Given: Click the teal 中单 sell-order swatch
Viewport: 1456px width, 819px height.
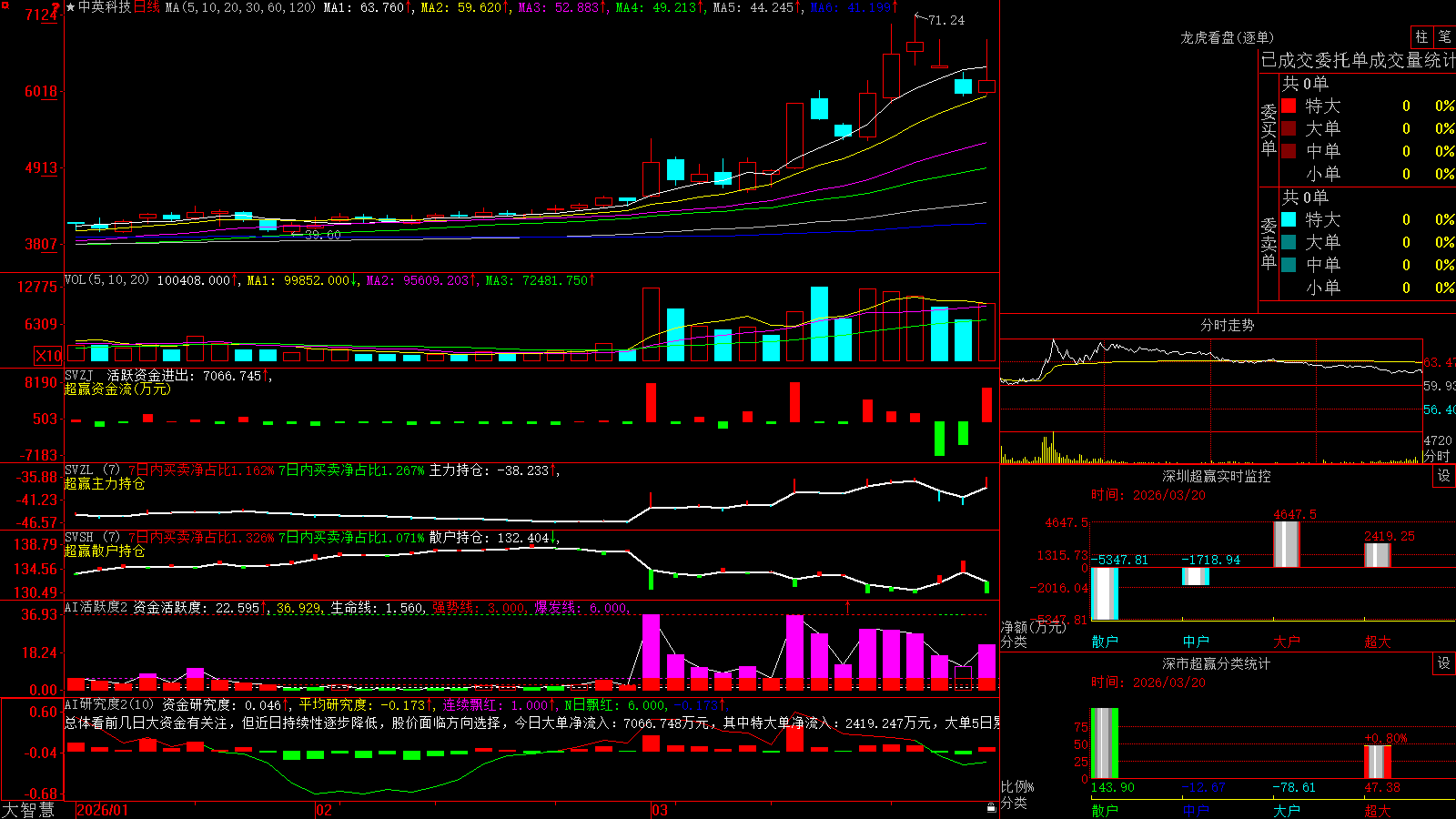Looking at the screenshot, I should point(1289,265).
